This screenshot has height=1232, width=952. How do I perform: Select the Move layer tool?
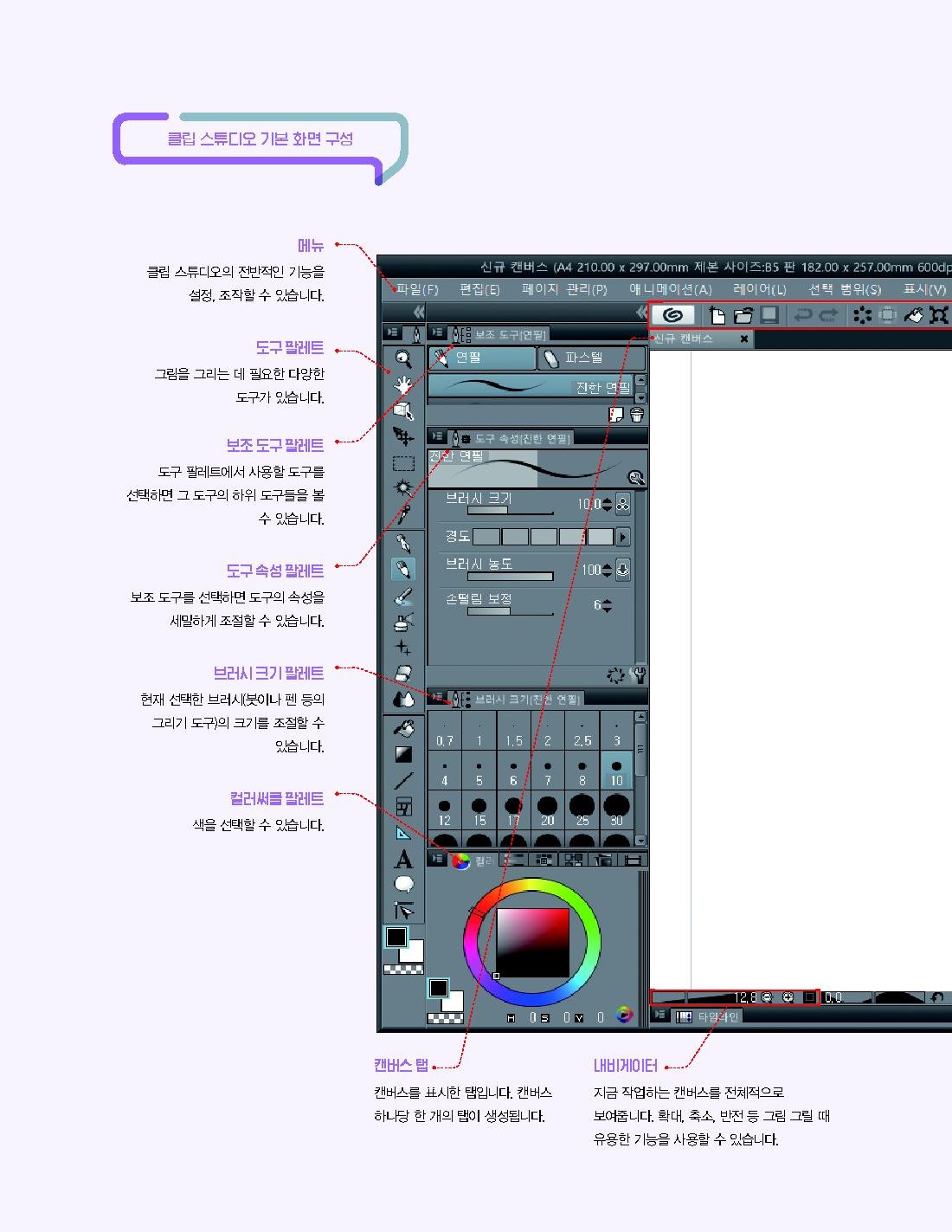(x=403, y=435)
